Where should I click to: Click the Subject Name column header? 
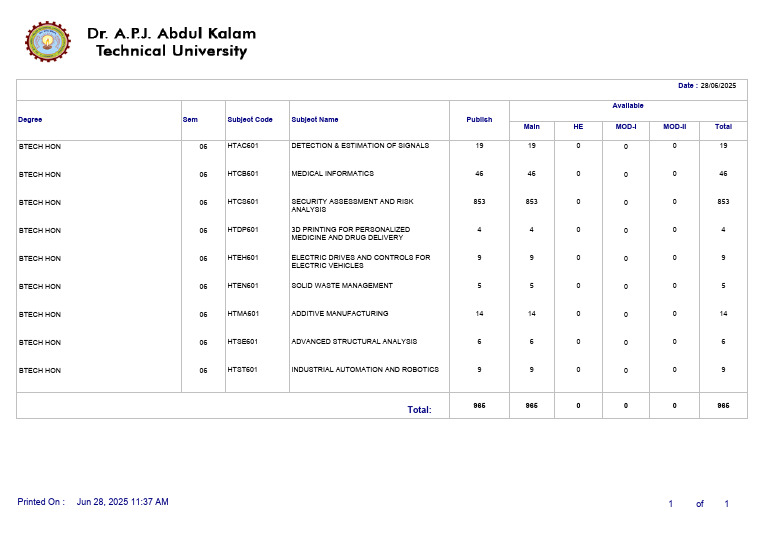coord(315,119)
